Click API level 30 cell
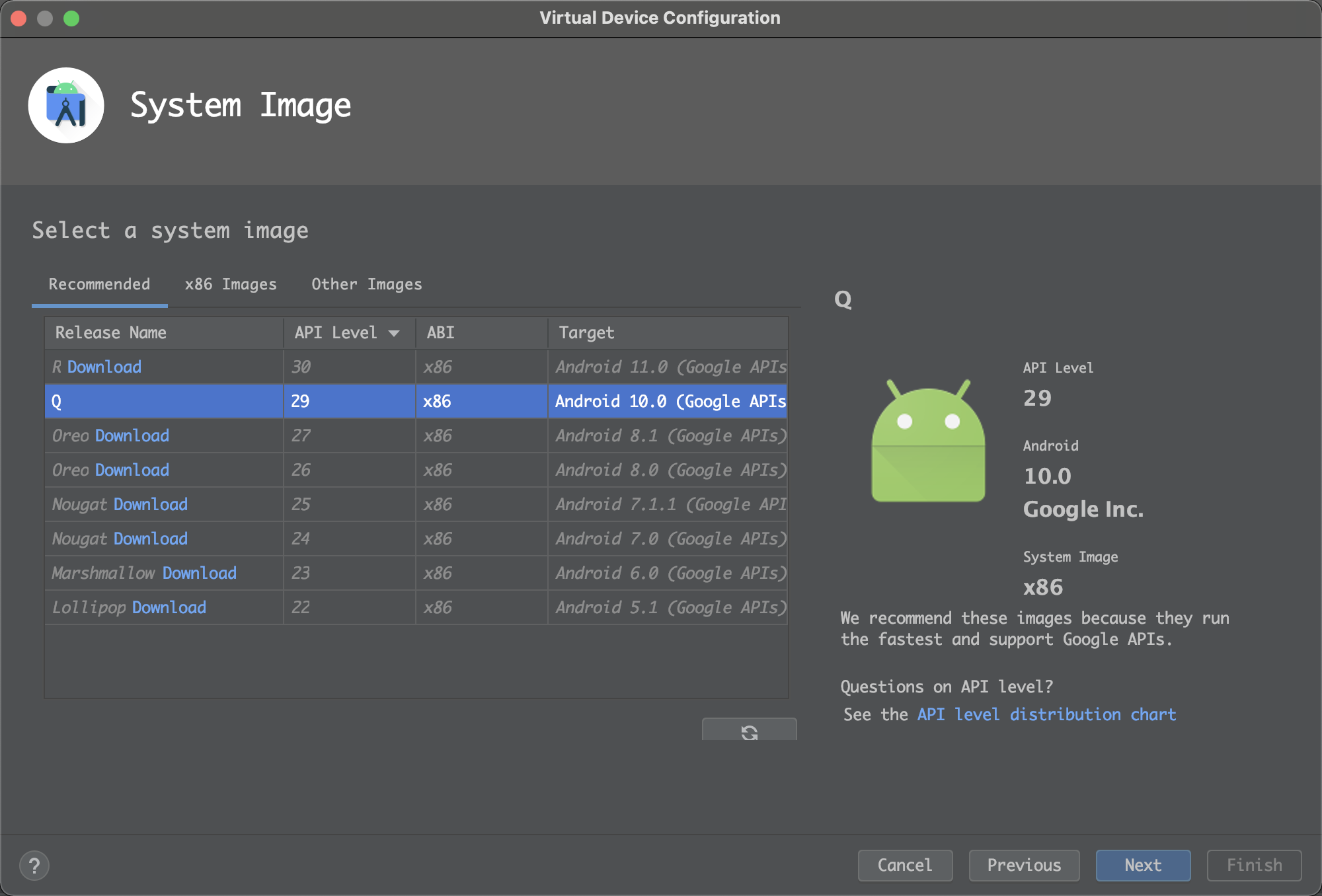This screenshot has height=896, width=1322. [350, 367]
